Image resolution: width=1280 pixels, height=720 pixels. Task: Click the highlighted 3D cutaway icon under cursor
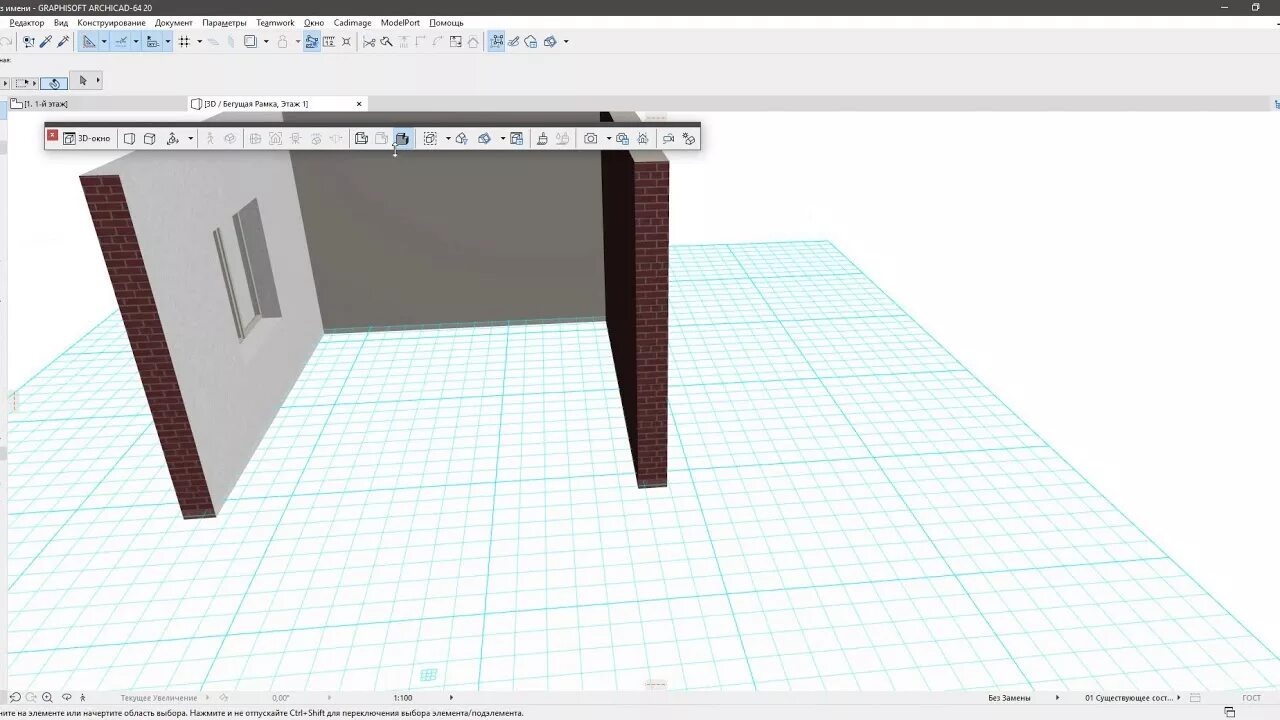(x=402, y=138)
